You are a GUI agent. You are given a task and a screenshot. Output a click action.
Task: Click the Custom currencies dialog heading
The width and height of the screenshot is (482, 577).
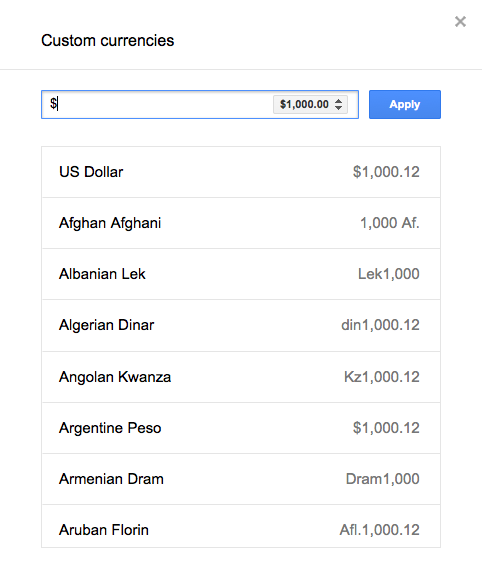click(107, 40)
